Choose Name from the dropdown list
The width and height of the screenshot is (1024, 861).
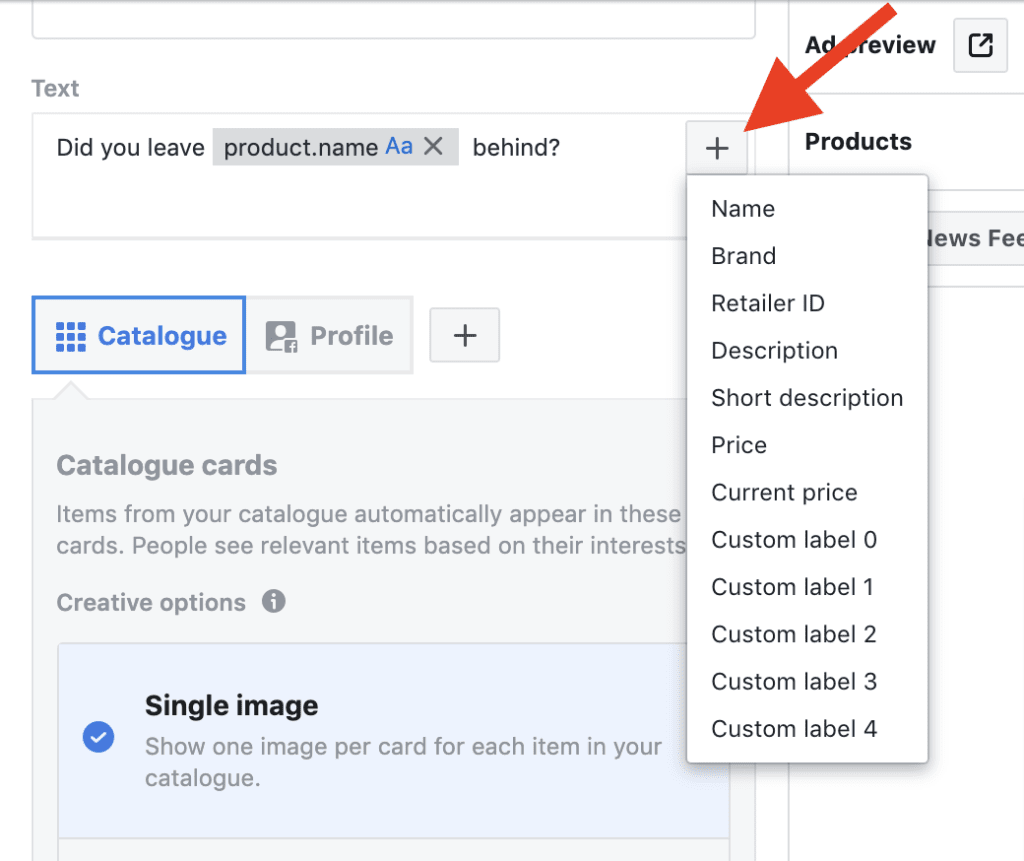[x=743, y=209]
